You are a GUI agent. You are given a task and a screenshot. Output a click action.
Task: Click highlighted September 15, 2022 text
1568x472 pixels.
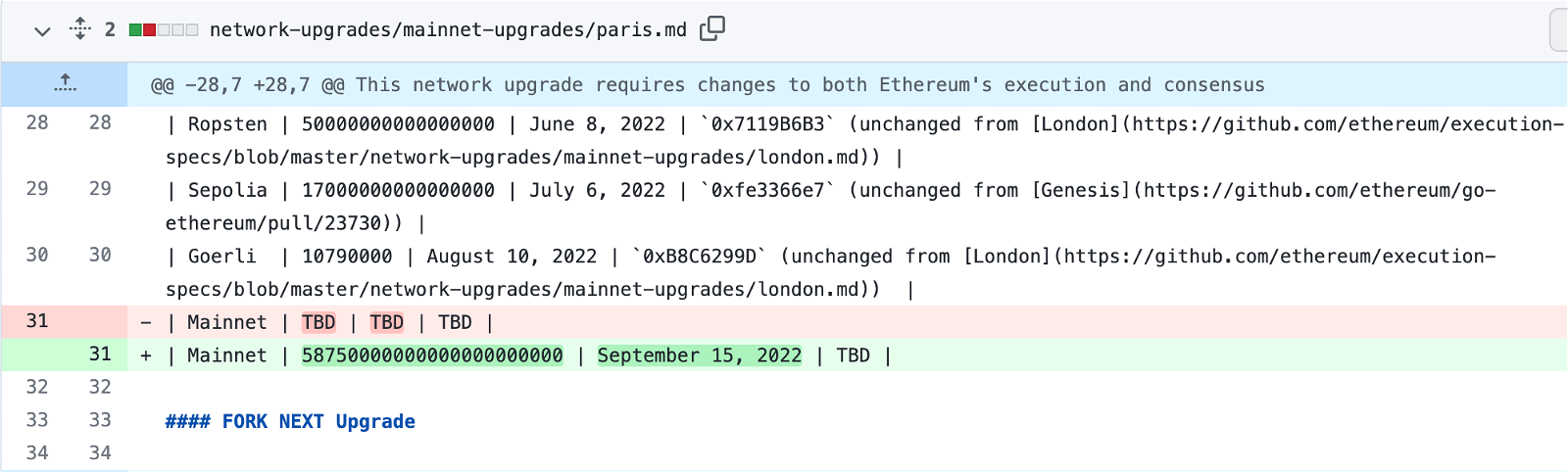pos(700,355)
